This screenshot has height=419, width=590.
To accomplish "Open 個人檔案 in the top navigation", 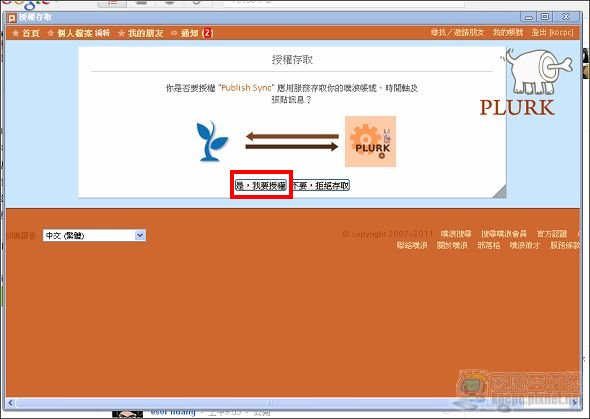I will coord(75,33).
